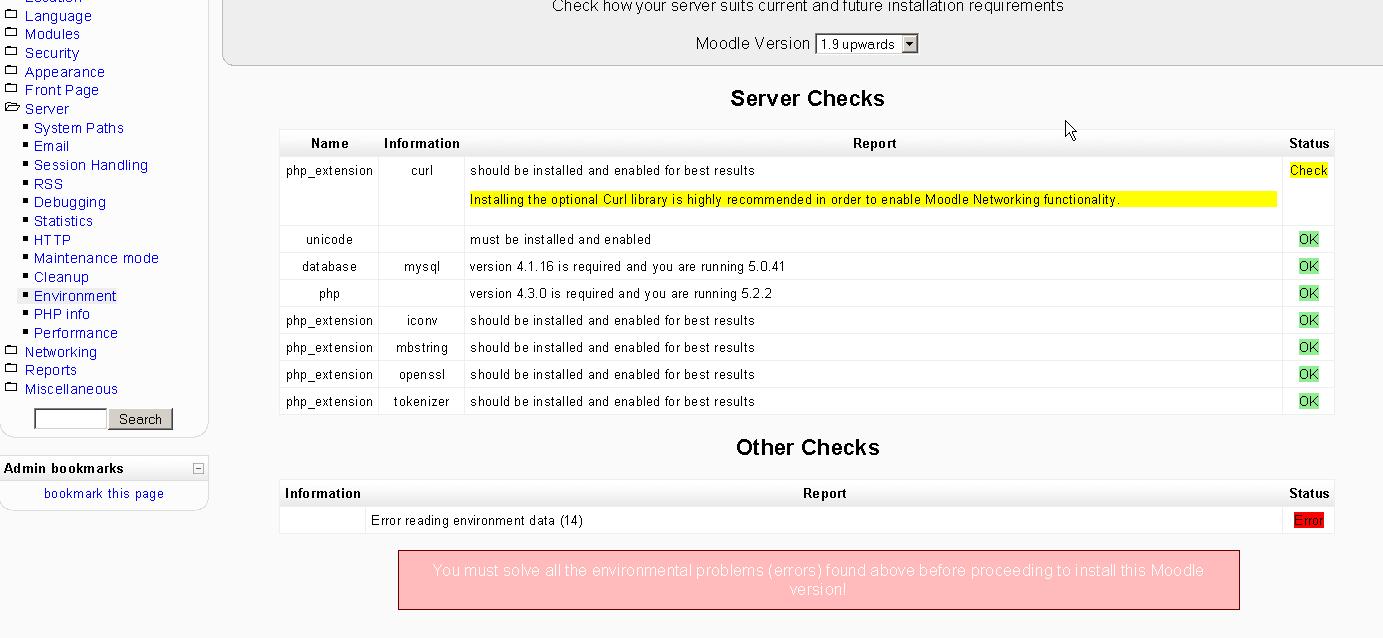This screenshot has width=1383, height=638.
Task: Open the Appearance settings link
Action: 65,72
